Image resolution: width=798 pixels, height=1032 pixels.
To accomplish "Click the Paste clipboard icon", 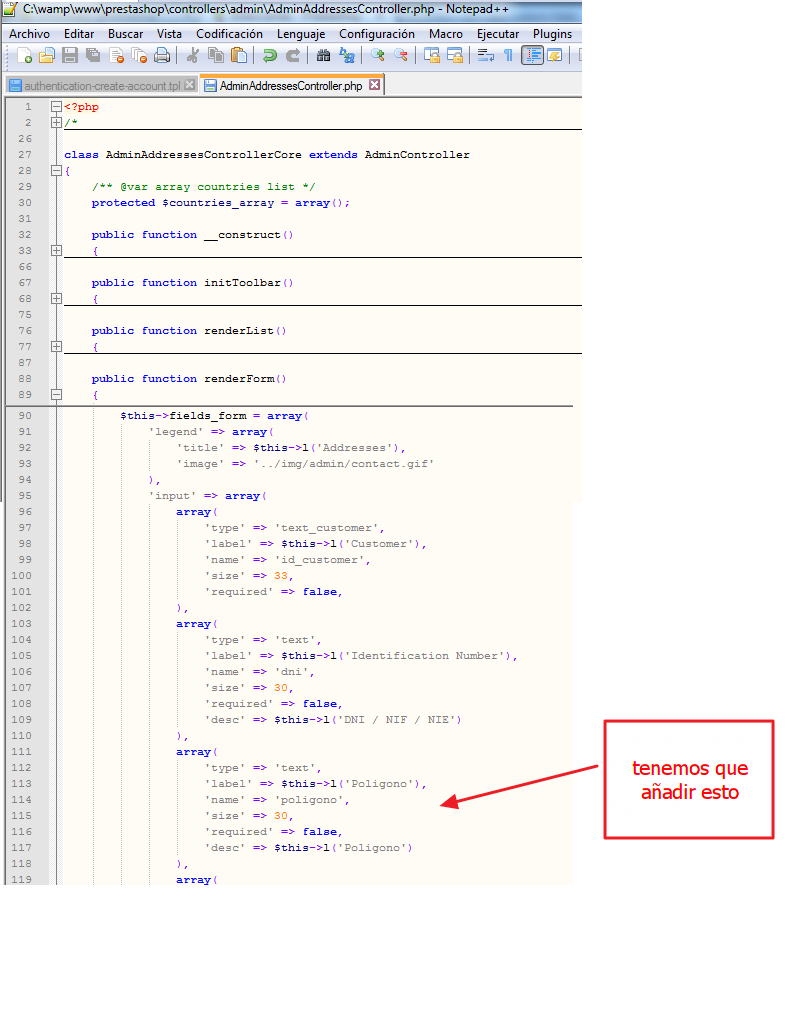I will pyautogui.click(x=239, y=55).
